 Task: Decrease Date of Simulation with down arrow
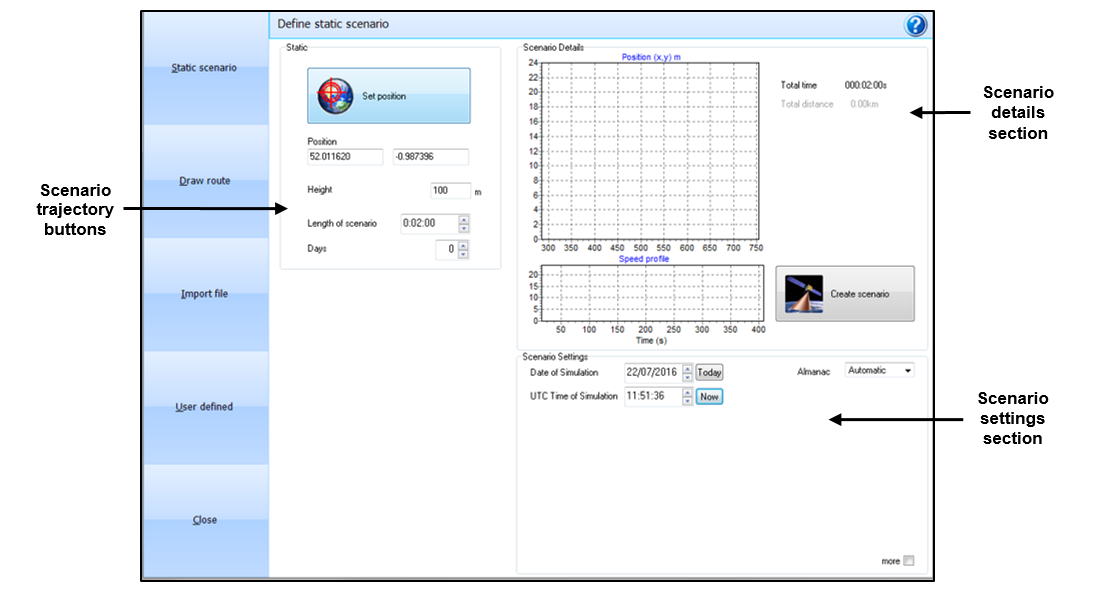click(x=688, y=377)
